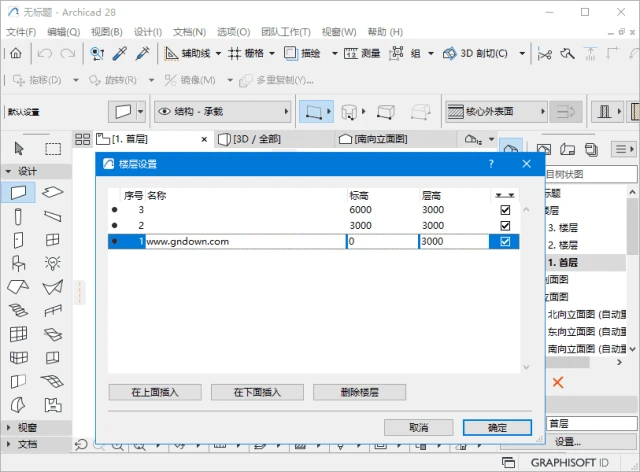Open the Design menu
The image size is (640, 472).
pyautogui.click(x=148, y=32)
